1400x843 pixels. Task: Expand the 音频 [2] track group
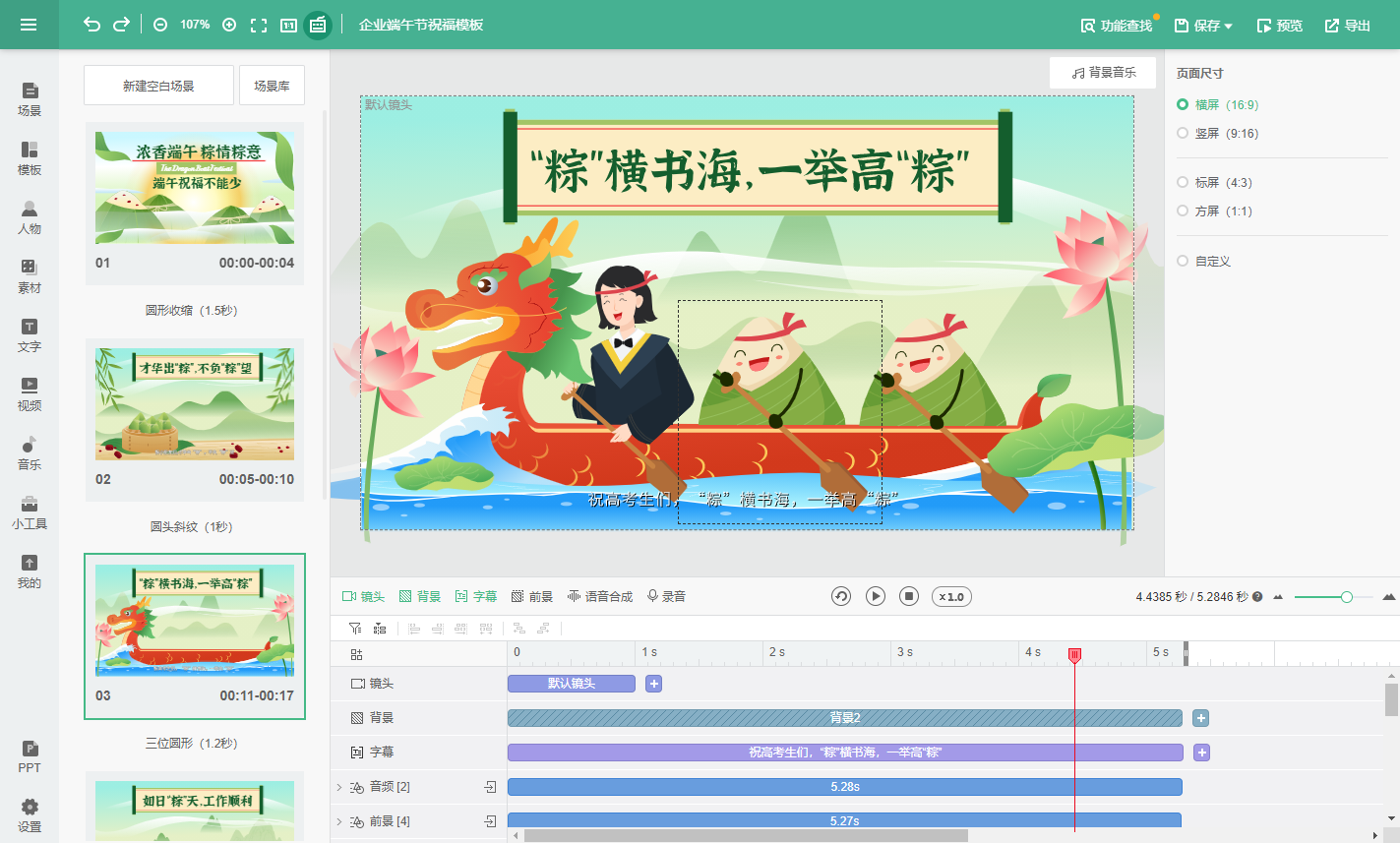pos(339,787)
